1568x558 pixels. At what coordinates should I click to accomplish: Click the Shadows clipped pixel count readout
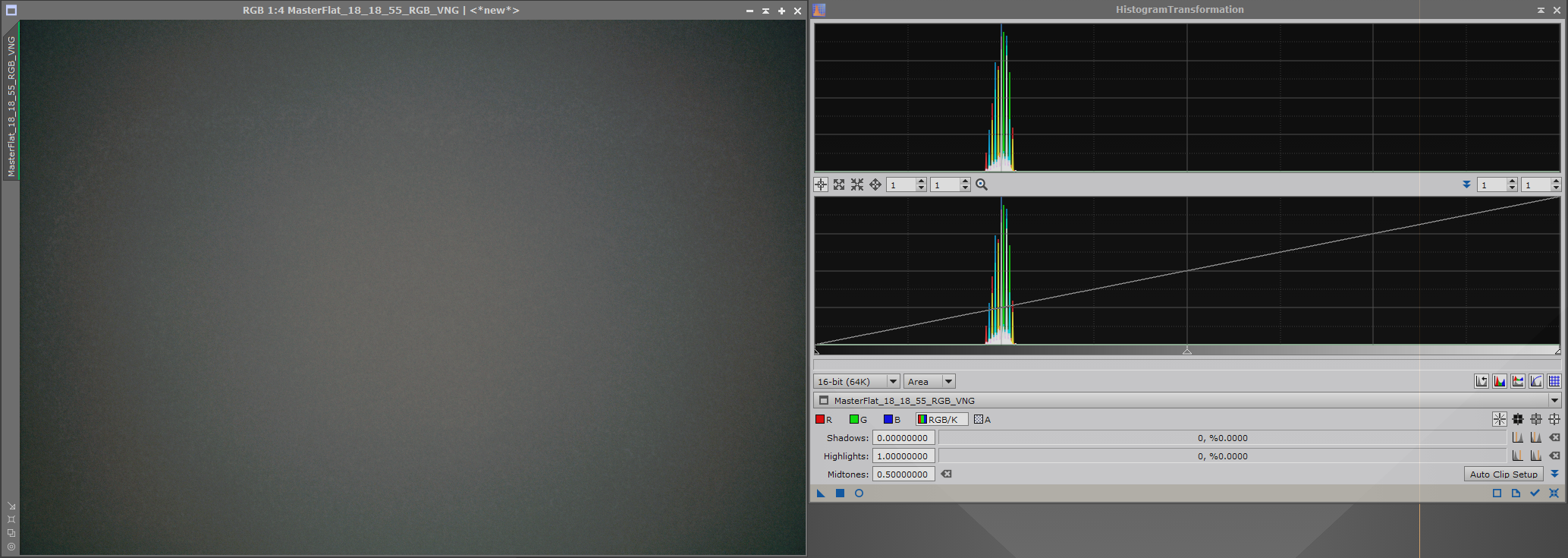coord(1222,437)
